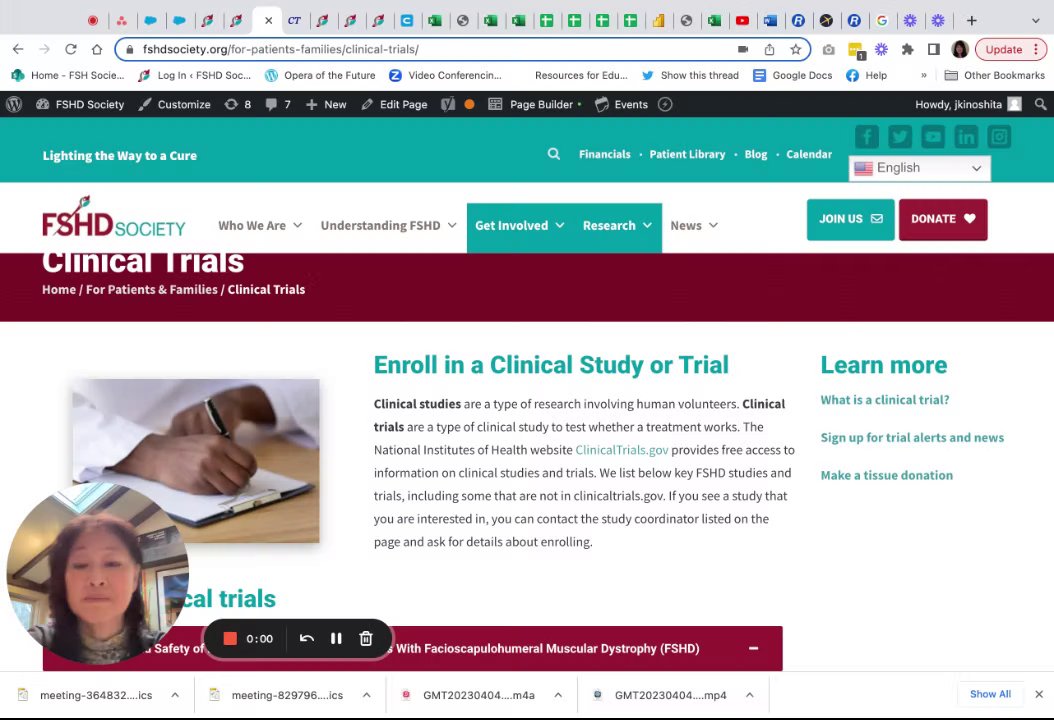Visit FSHD Society Twitter page icon

coord(900,137)
